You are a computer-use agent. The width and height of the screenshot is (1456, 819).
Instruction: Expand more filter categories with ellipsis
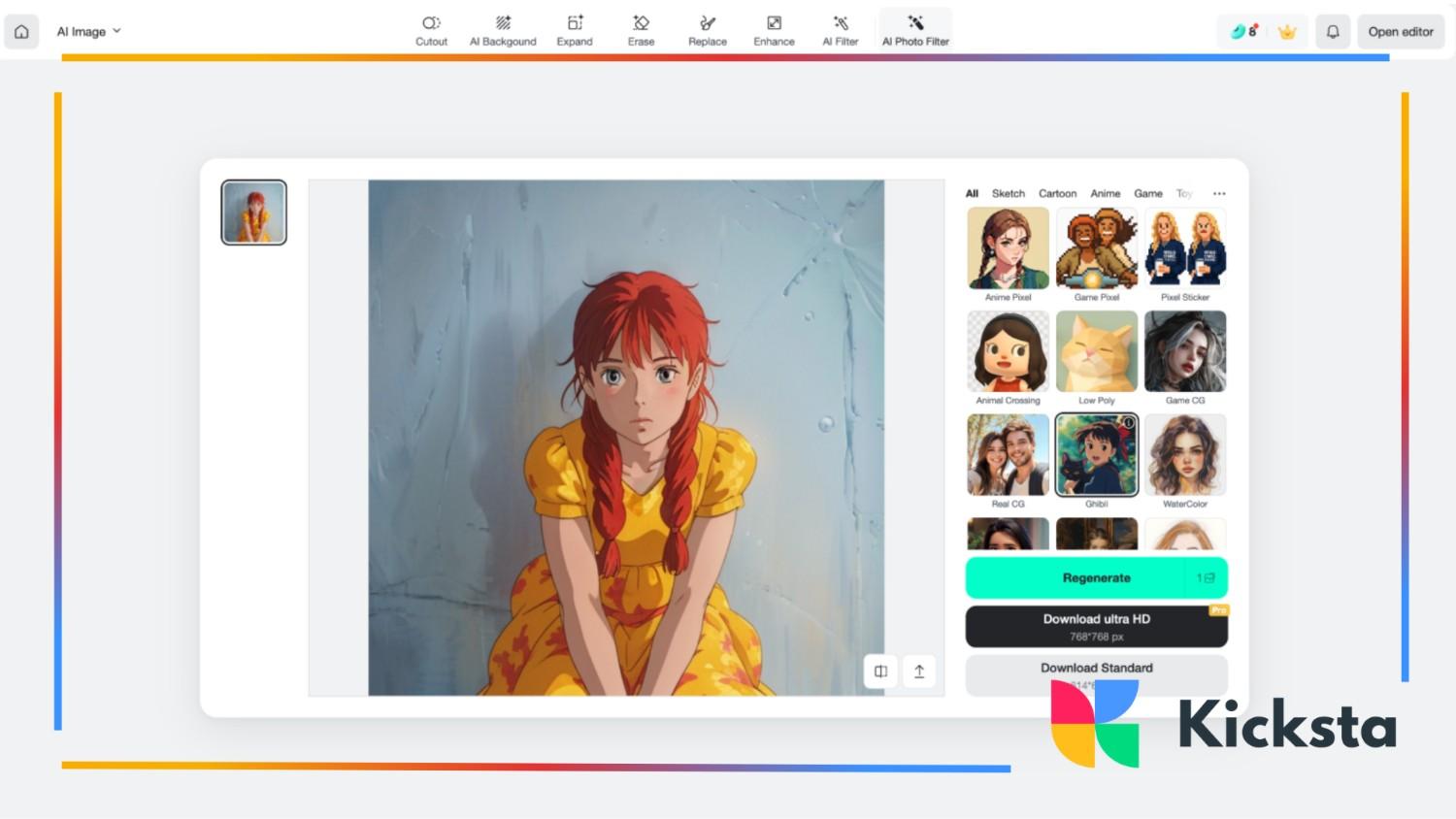1219,193
